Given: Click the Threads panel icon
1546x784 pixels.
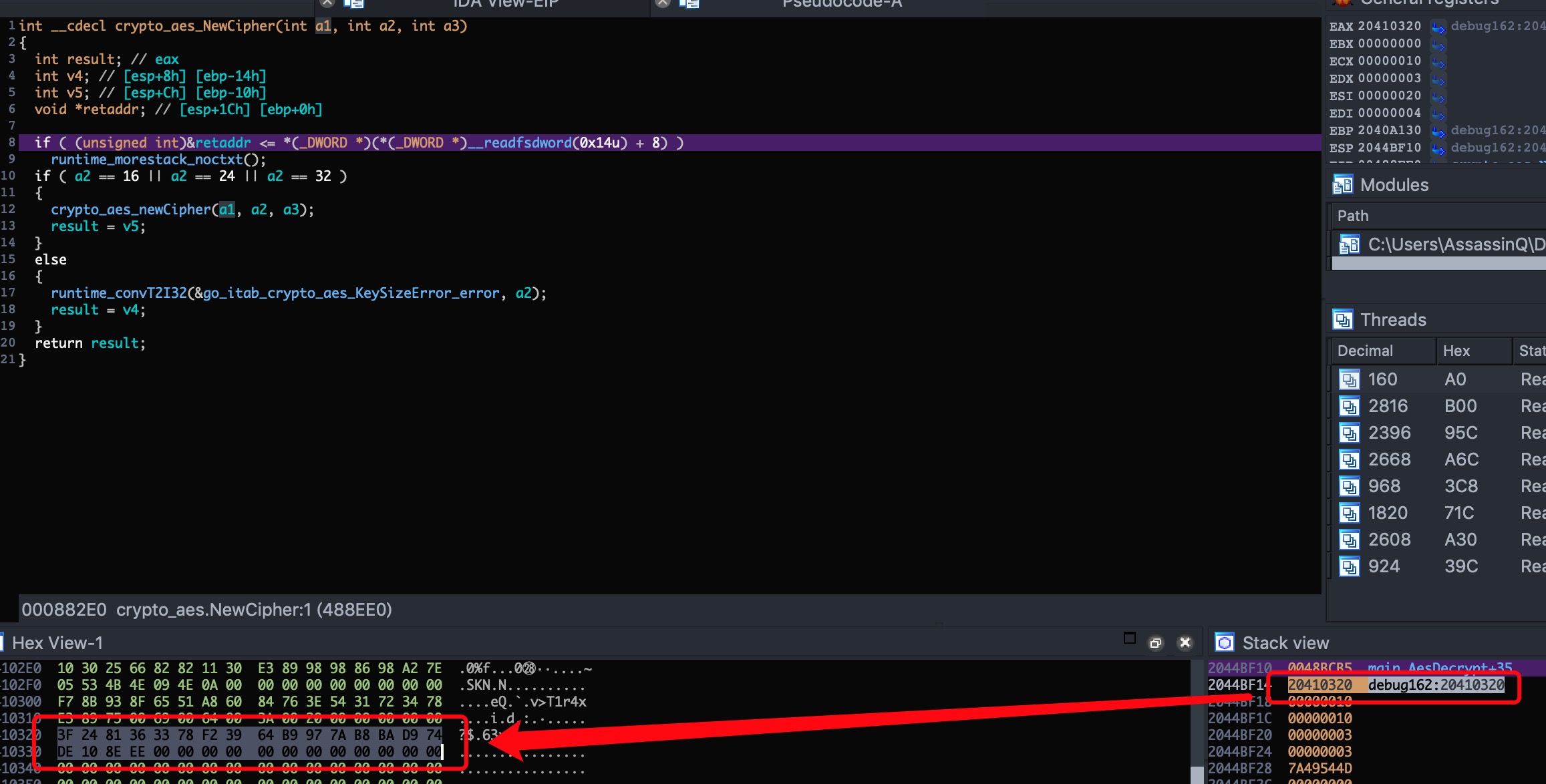Looking at the screenshot, I should coord(1342,320).
